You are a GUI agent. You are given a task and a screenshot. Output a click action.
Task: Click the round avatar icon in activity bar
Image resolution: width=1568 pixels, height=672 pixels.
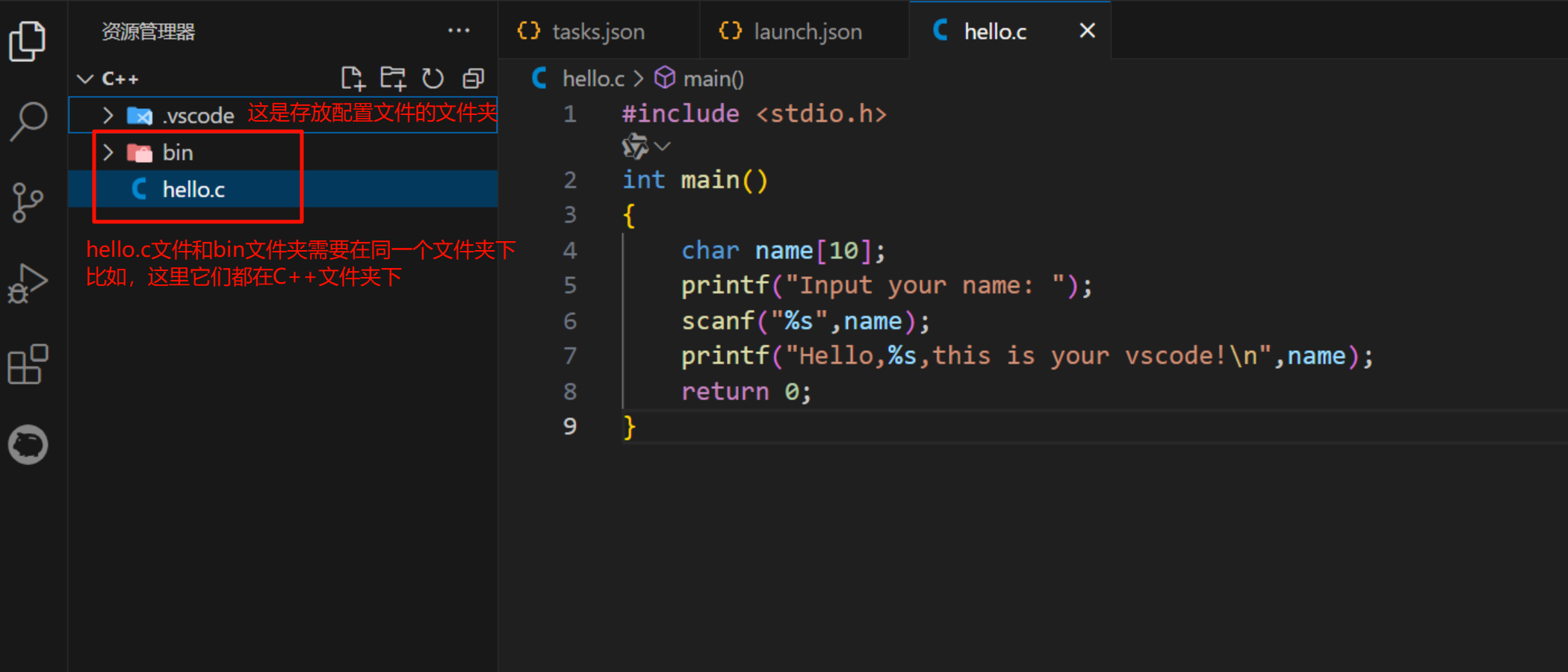[28, 445]
